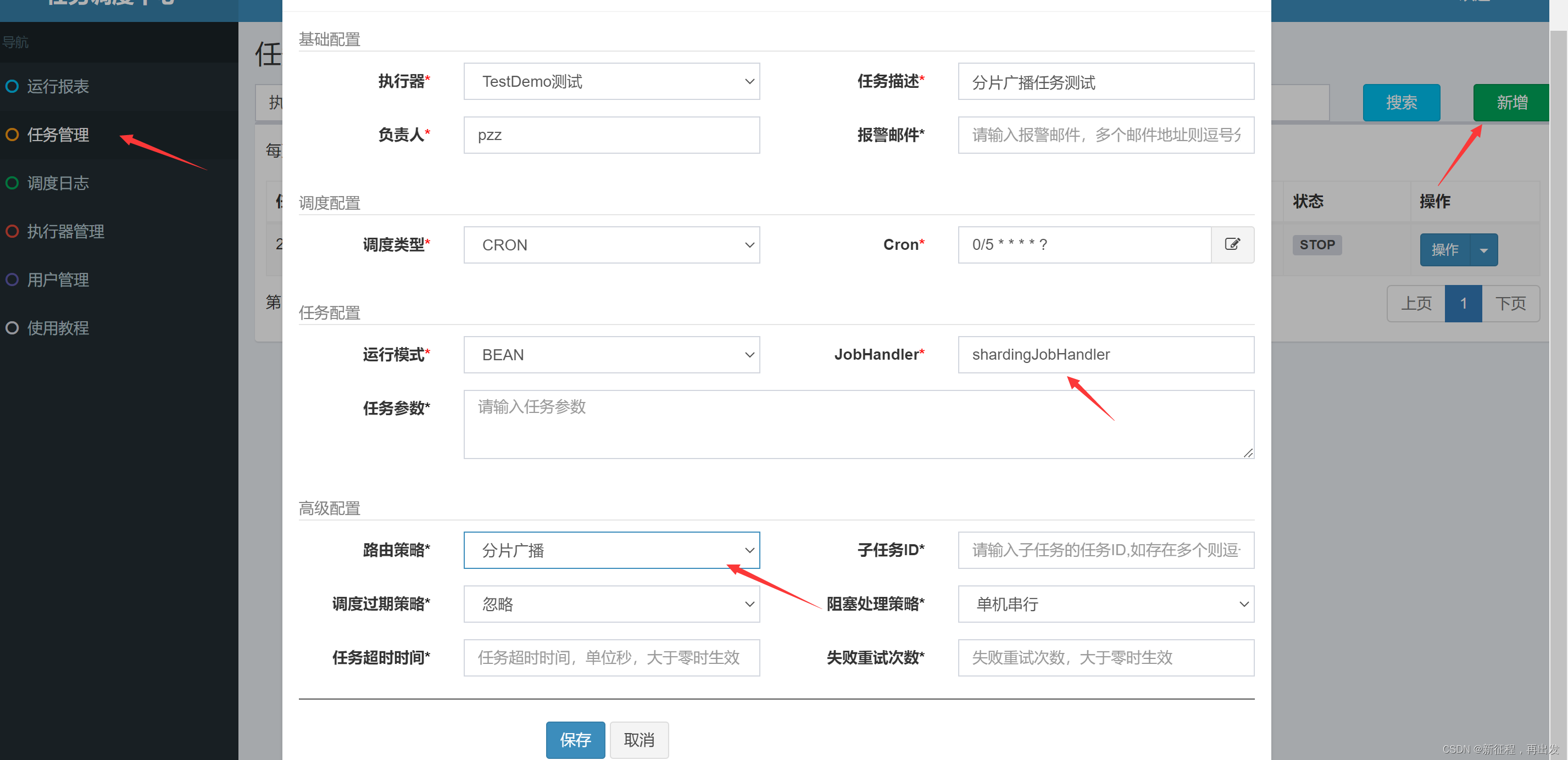
Task: Click the 保存 button
Action: pyautogui.click(x=575, y=740)
